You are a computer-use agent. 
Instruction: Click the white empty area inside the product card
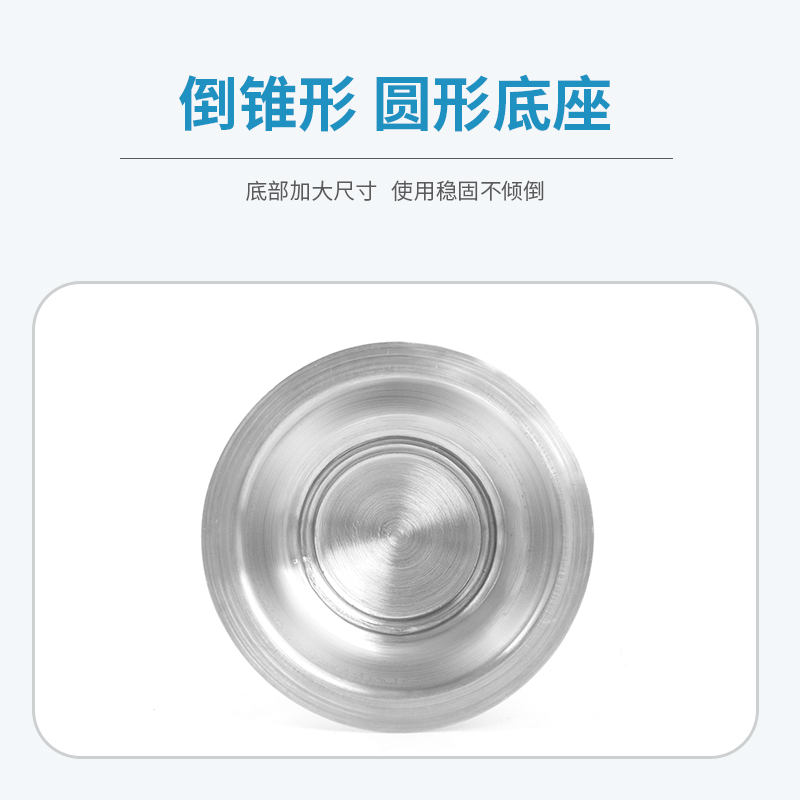tap(117, 510)
